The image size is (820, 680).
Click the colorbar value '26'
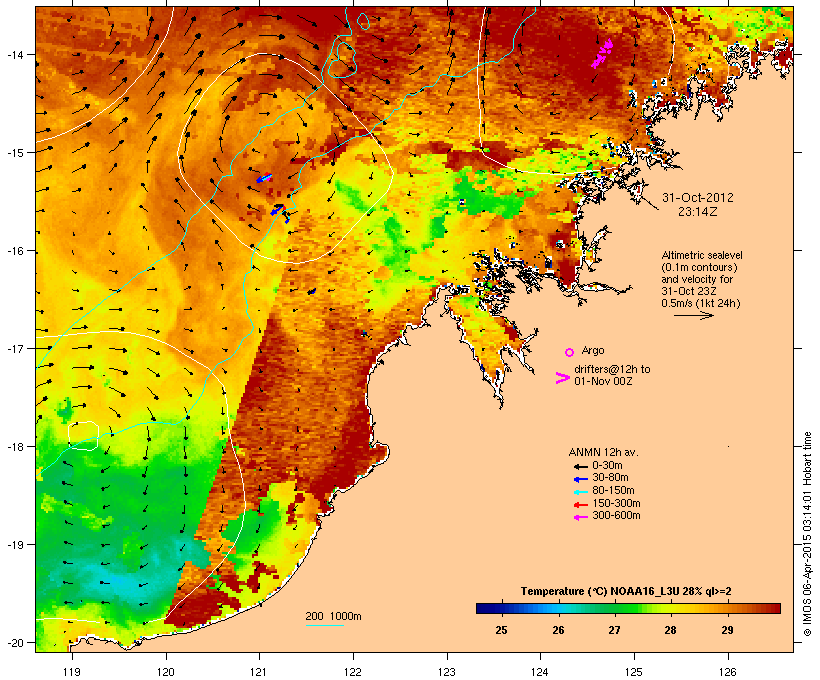click(x=558, y=630)
